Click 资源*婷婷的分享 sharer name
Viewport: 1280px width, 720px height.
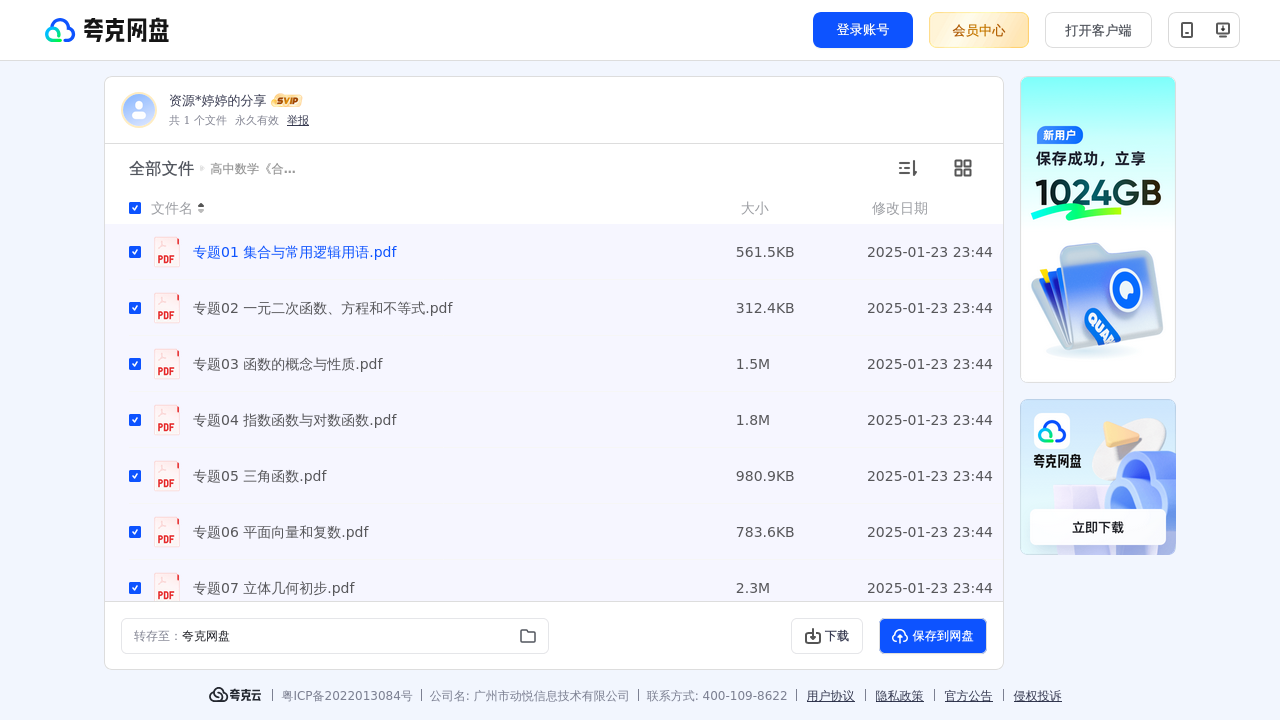[x=218, y=101]
